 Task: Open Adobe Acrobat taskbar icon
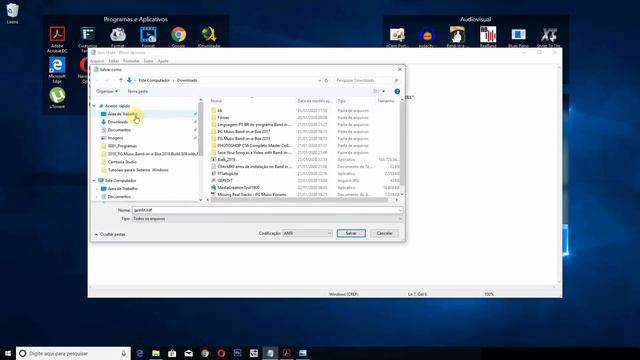pos(287,353)
